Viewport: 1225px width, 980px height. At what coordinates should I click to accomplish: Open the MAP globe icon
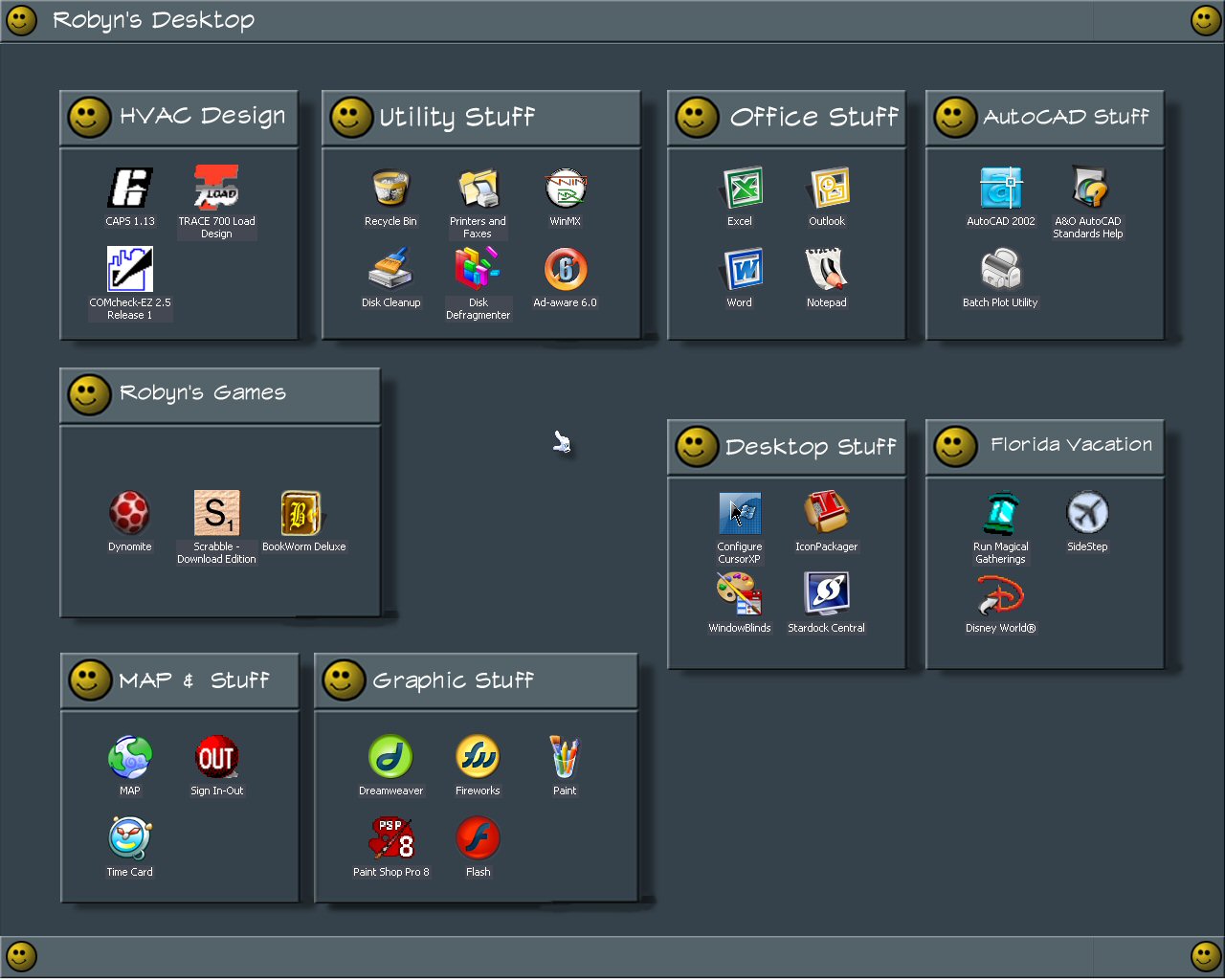130,757
